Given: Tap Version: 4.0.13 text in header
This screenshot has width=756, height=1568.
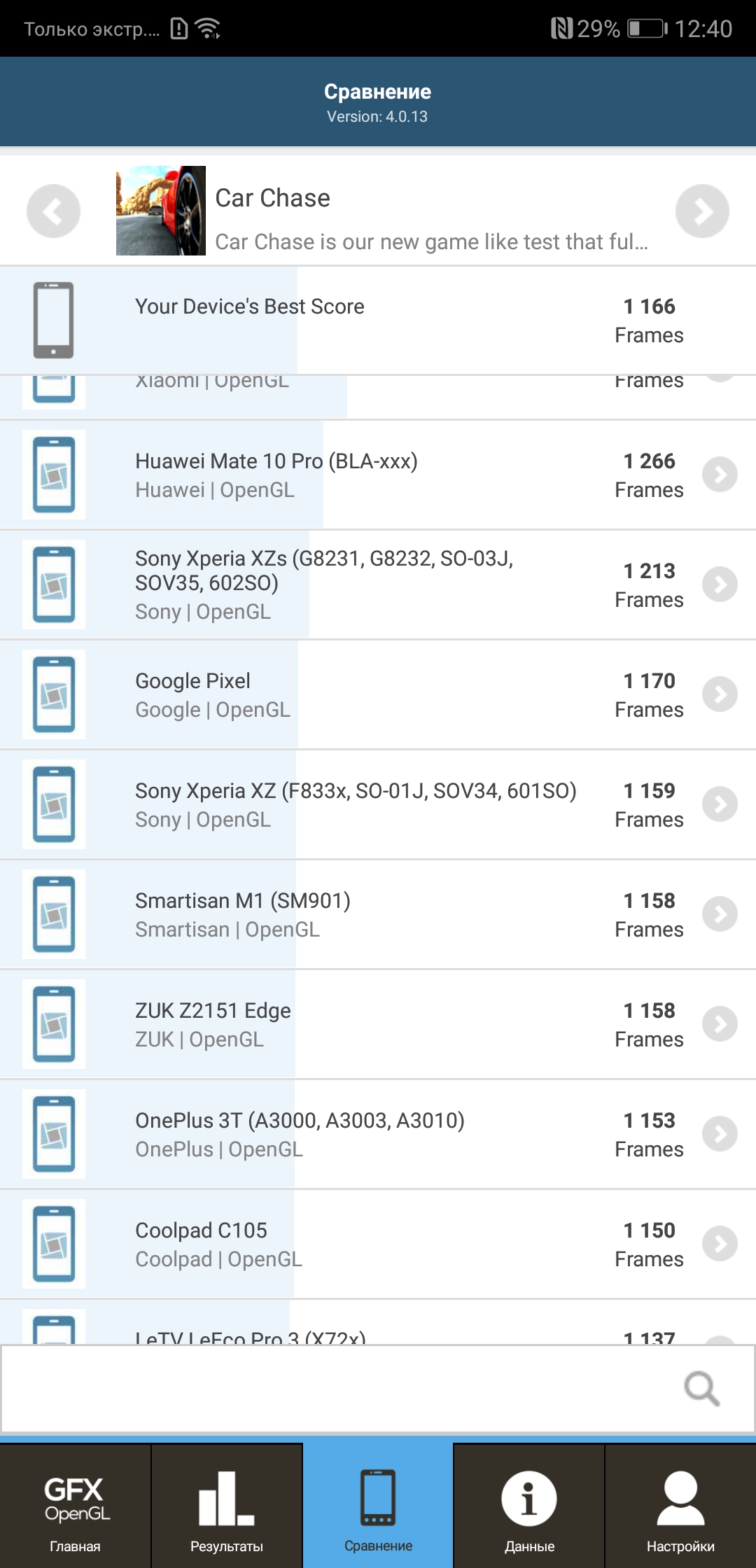Looking at the screenshot, I should [377, 117].
